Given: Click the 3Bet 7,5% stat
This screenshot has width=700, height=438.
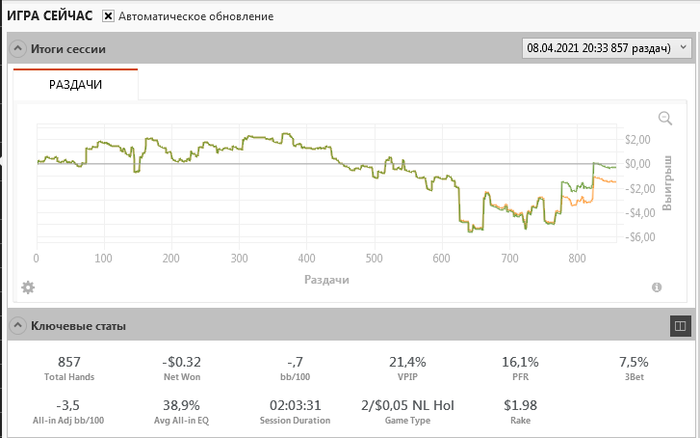Looking at the screenshot, I should tap(633, 368).
